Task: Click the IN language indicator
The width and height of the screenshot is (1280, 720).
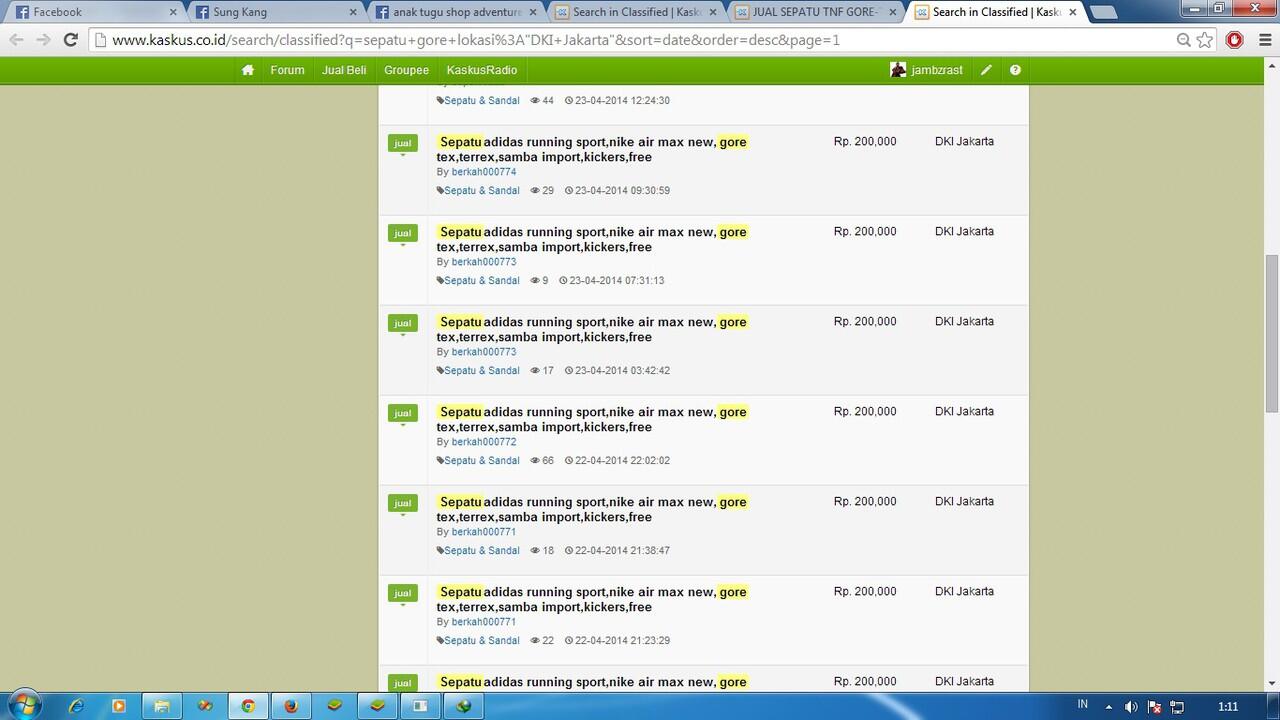Action: pos(1082,704)
